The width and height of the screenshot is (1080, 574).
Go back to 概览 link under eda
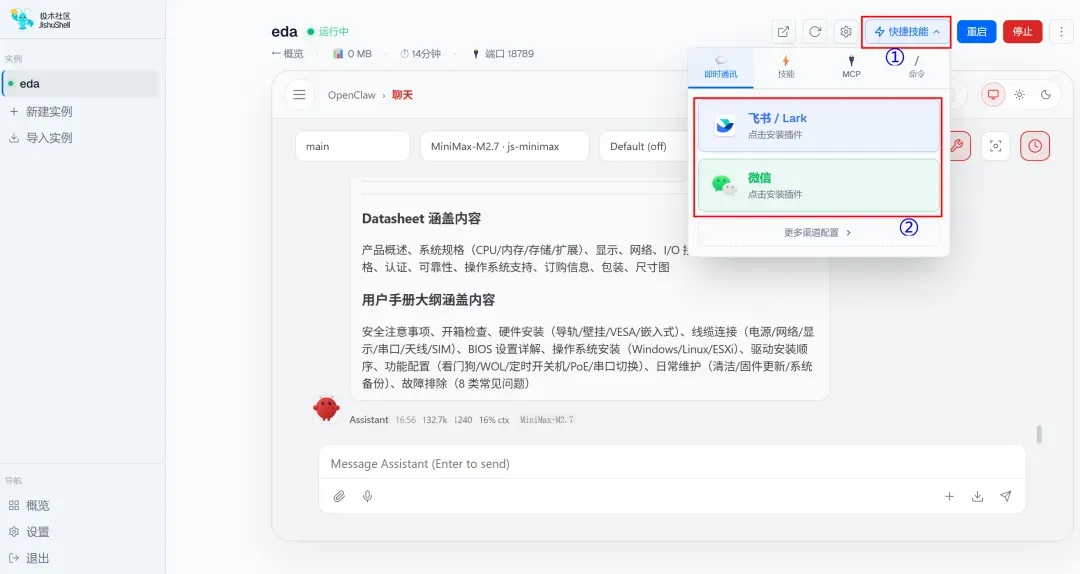pos(287,54)
